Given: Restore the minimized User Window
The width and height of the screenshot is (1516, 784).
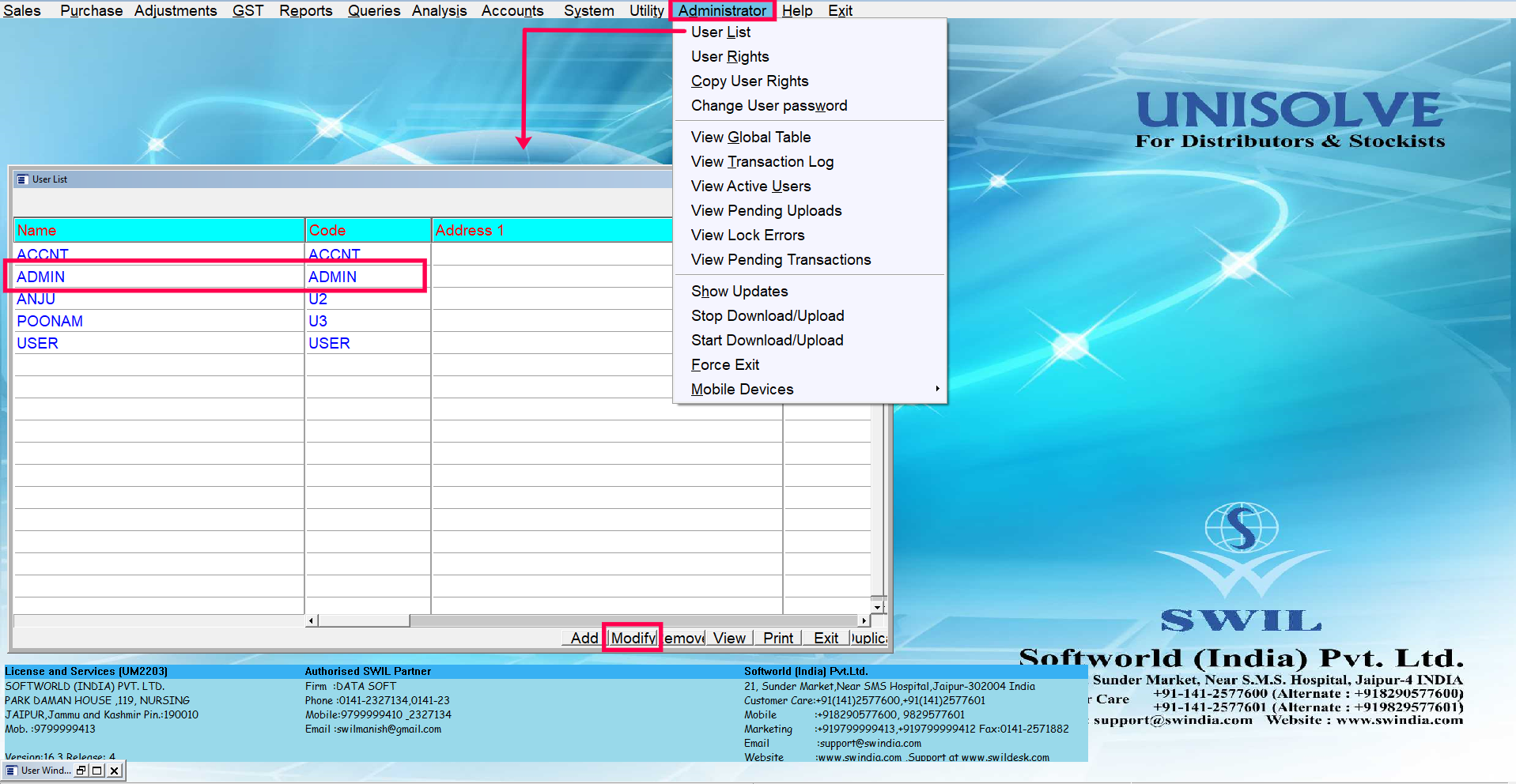Looking at the screenshot, I should [81, 771].
